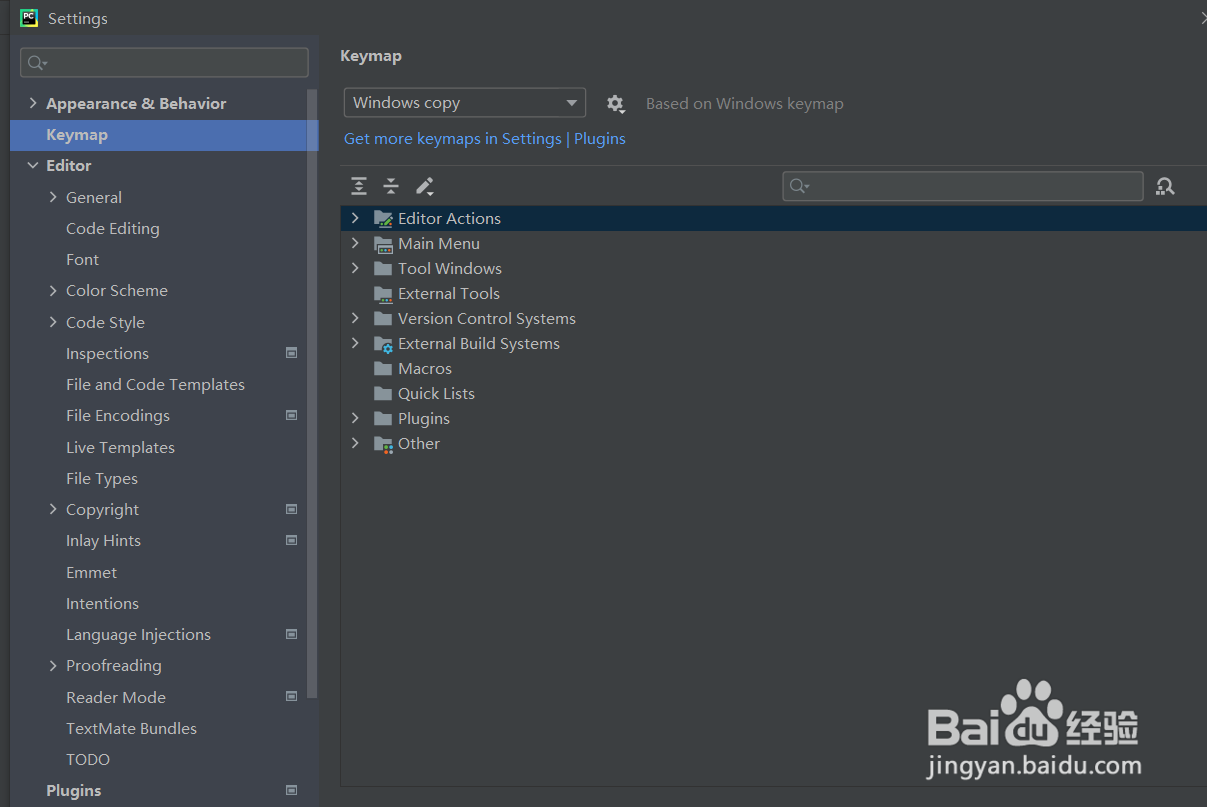The image size is (1207, 807).
Task: Open Code Editing settings page
Action: tap(112, 228)
